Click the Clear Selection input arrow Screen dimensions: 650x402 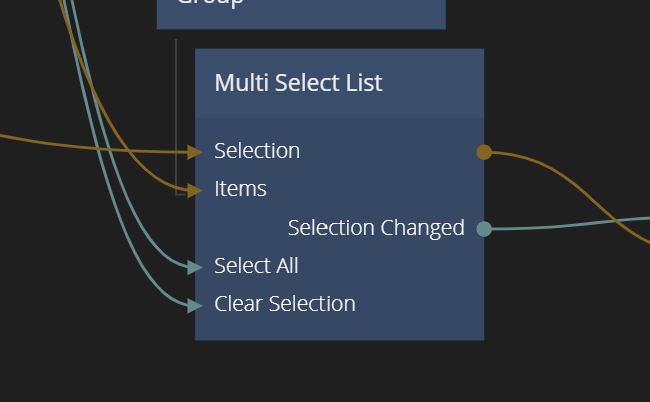pos(195,305)
